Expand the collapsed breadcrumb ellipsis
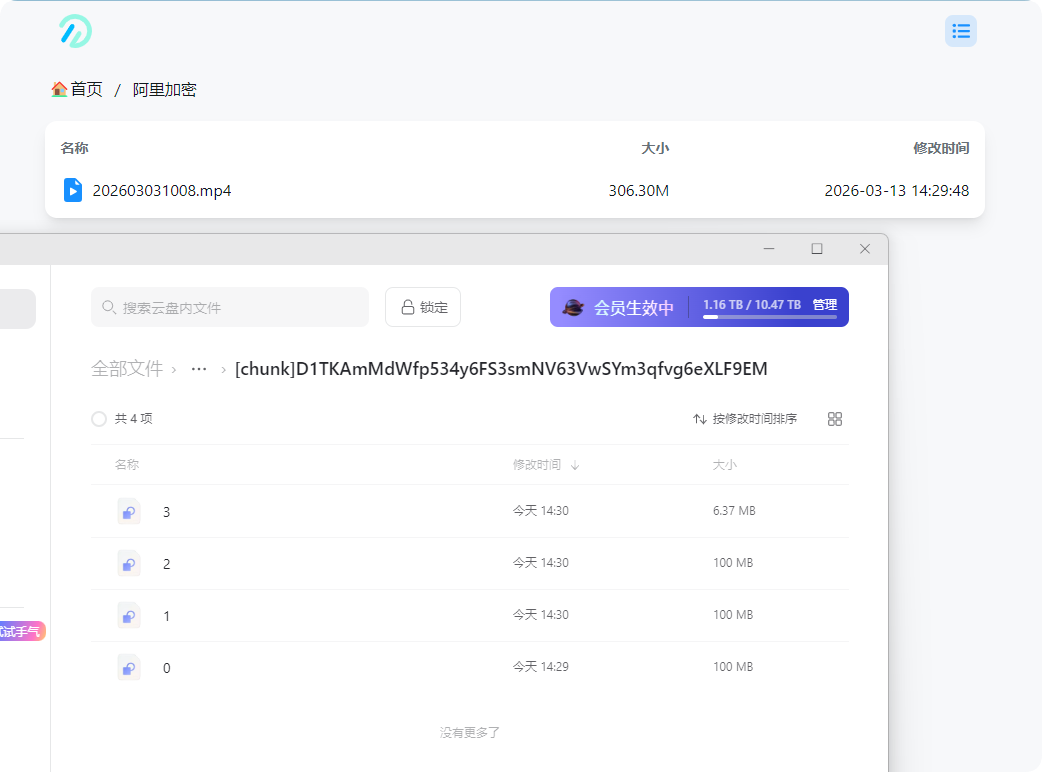This screenshot has width=1042, height=772. 199,369
